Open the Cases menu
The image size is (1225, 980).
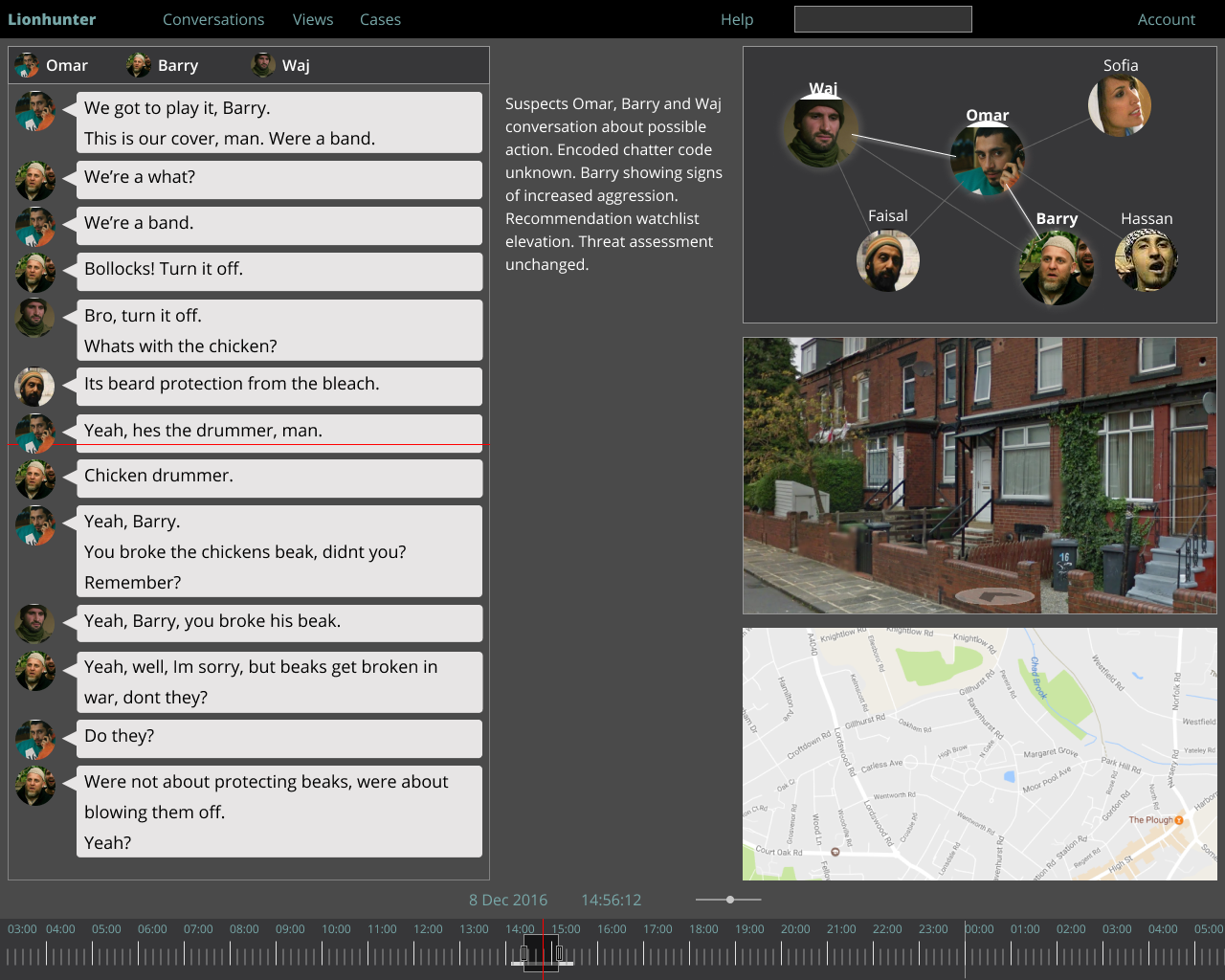pyautogui.click(x=380, y=19)
